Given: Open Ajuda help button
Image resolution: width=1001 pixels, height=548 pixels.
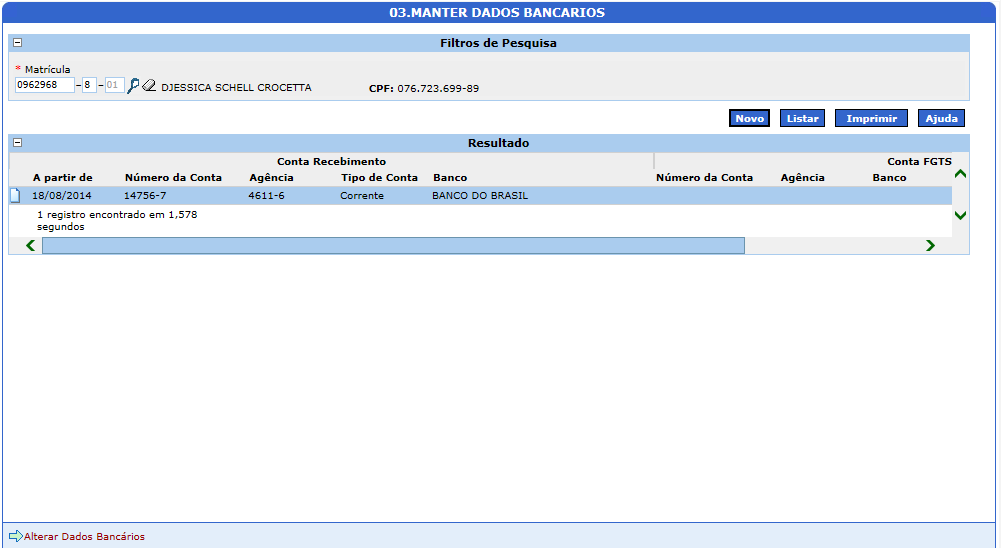Looking at the screenshot, I should (941, 118).
